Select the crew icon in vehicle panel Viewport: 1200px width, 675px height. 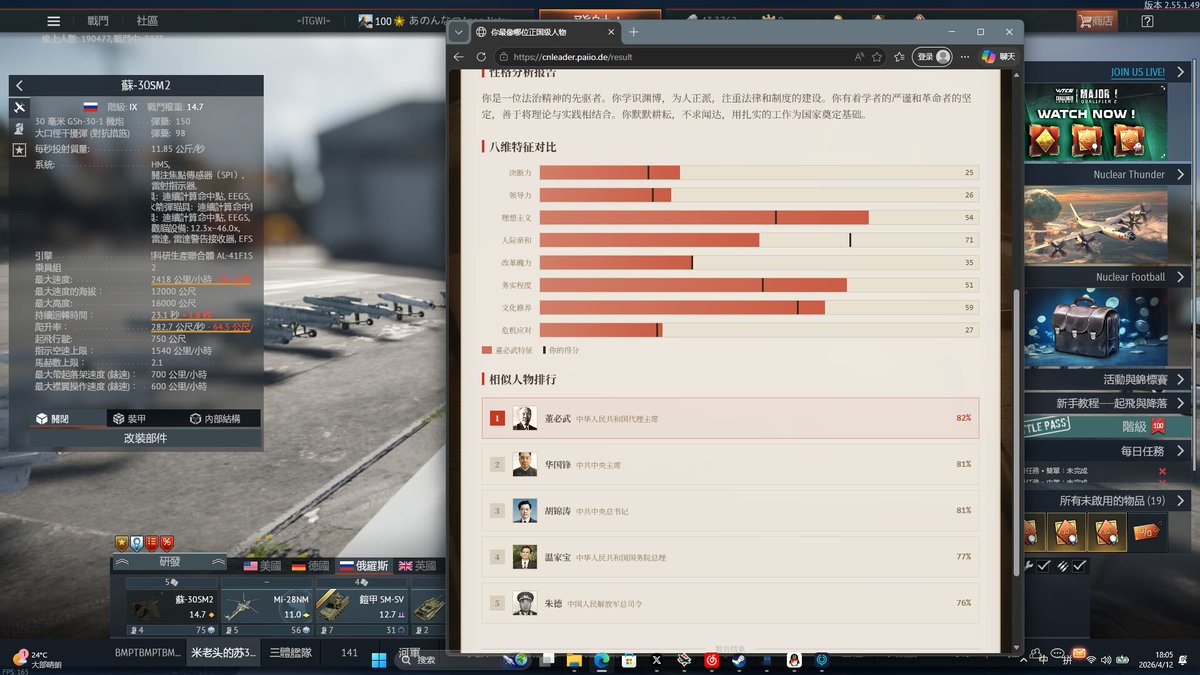(19, 128)
